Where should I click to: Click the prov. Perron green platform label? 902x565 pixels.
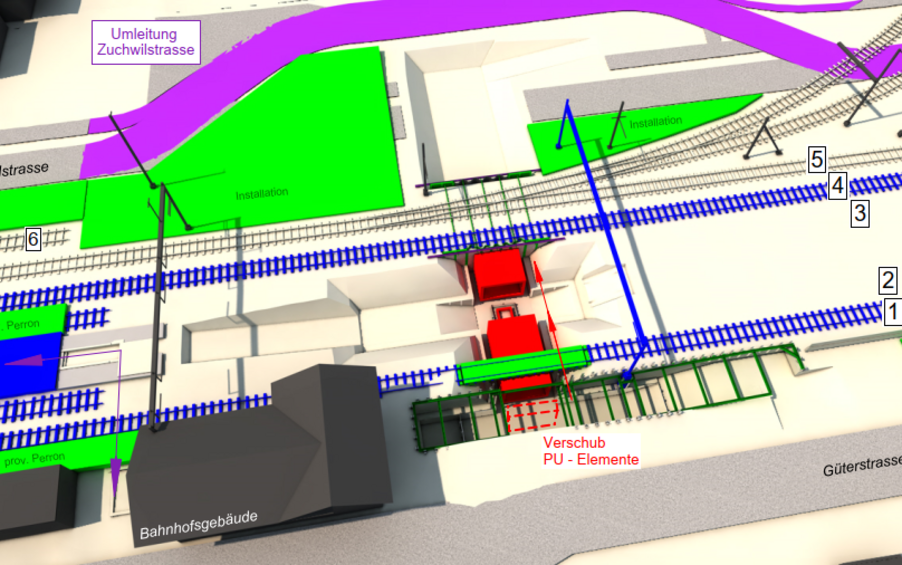tap(35, 459)
